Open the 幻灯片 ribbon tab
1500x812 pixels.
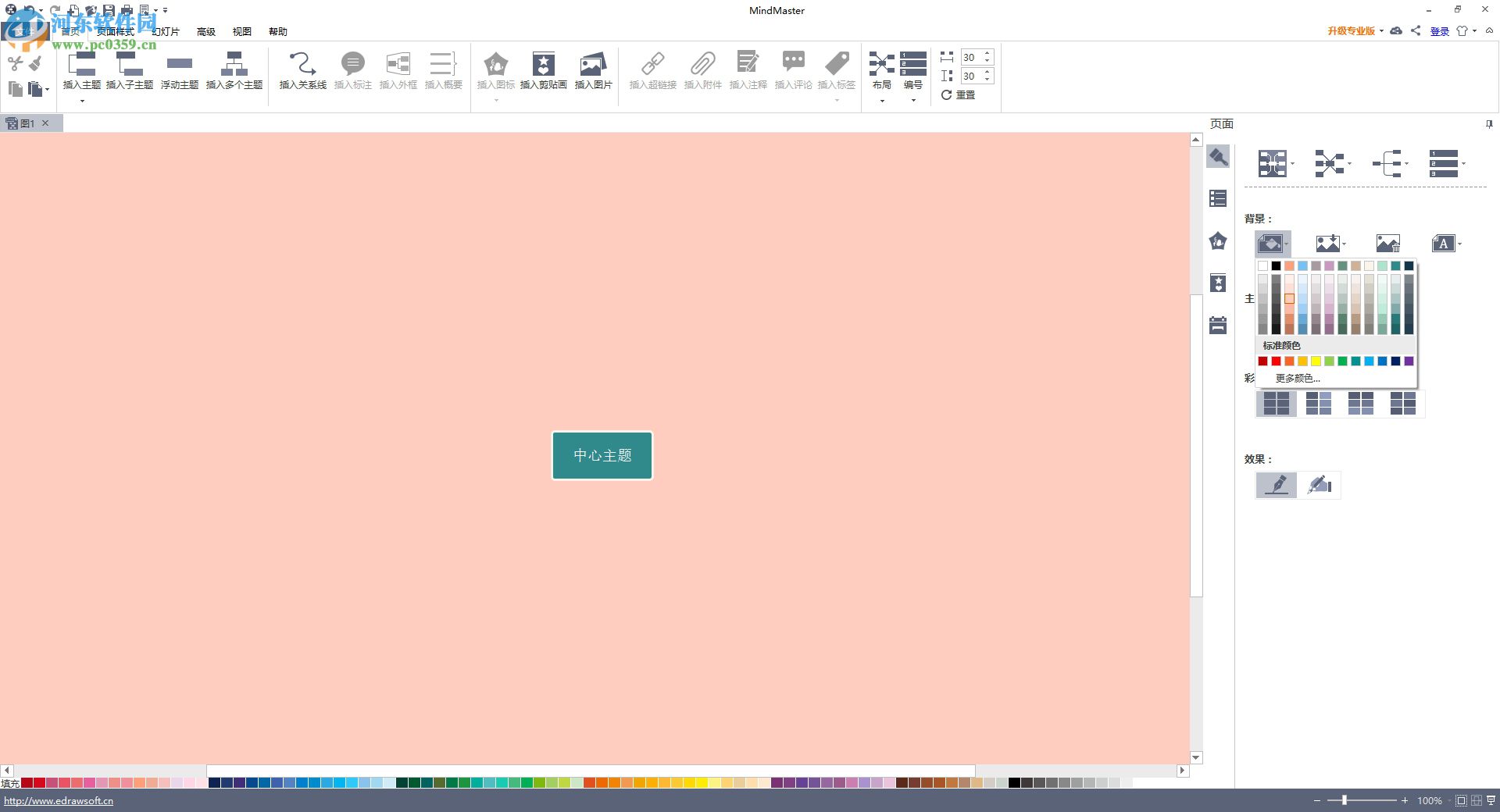(x=166, y=32)
